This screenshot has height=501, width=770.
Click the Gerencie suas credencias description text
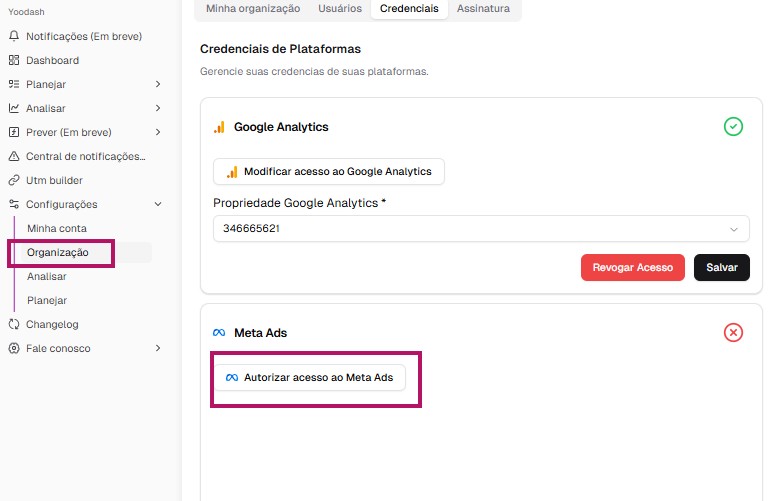[314, 72]
